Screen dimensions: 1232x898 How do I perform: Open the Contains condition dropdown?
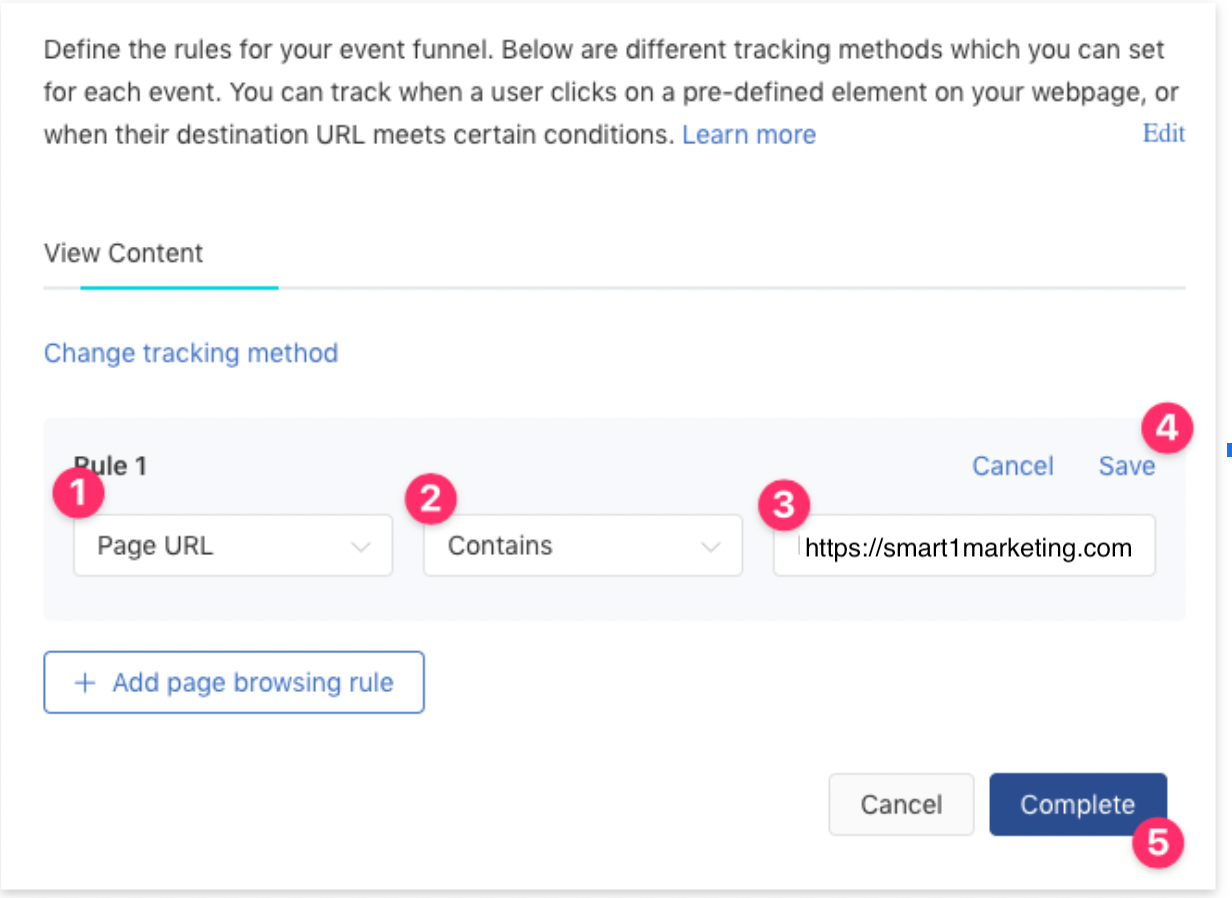click(x=582, y=546)
